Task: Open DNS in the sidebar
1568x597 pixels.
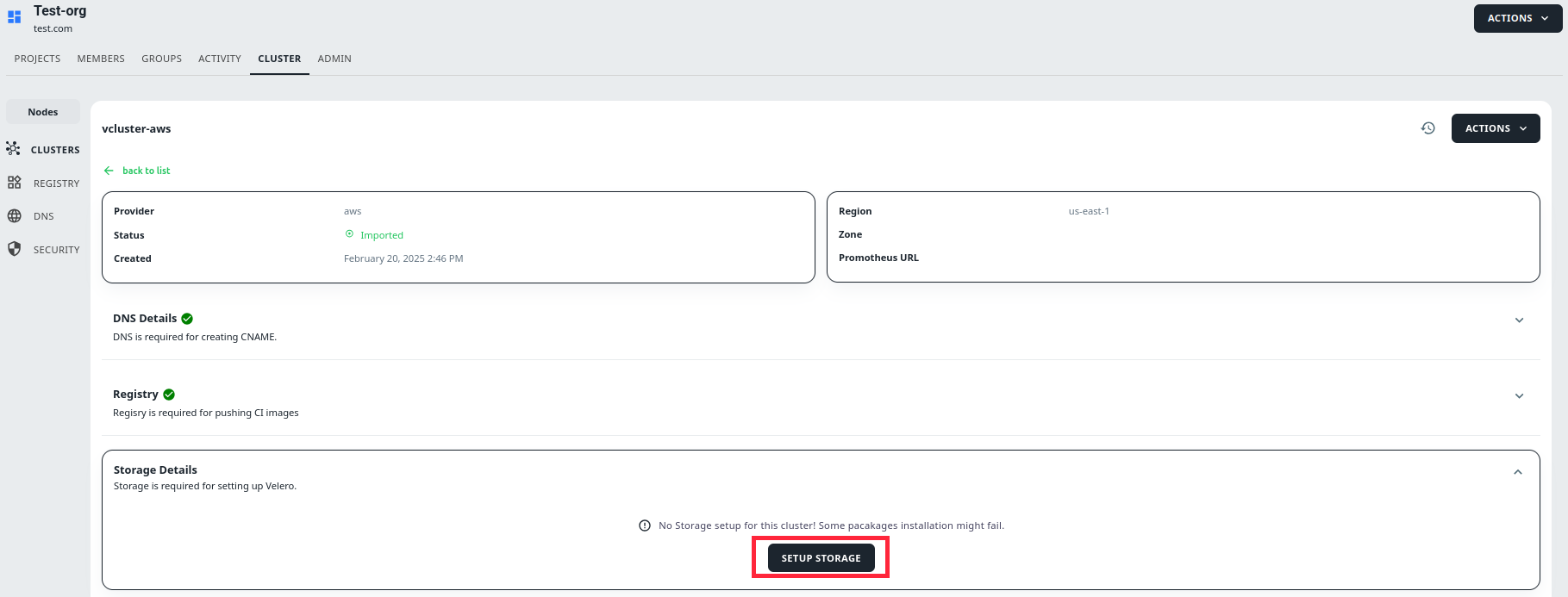Action: (x=44, y=216)
